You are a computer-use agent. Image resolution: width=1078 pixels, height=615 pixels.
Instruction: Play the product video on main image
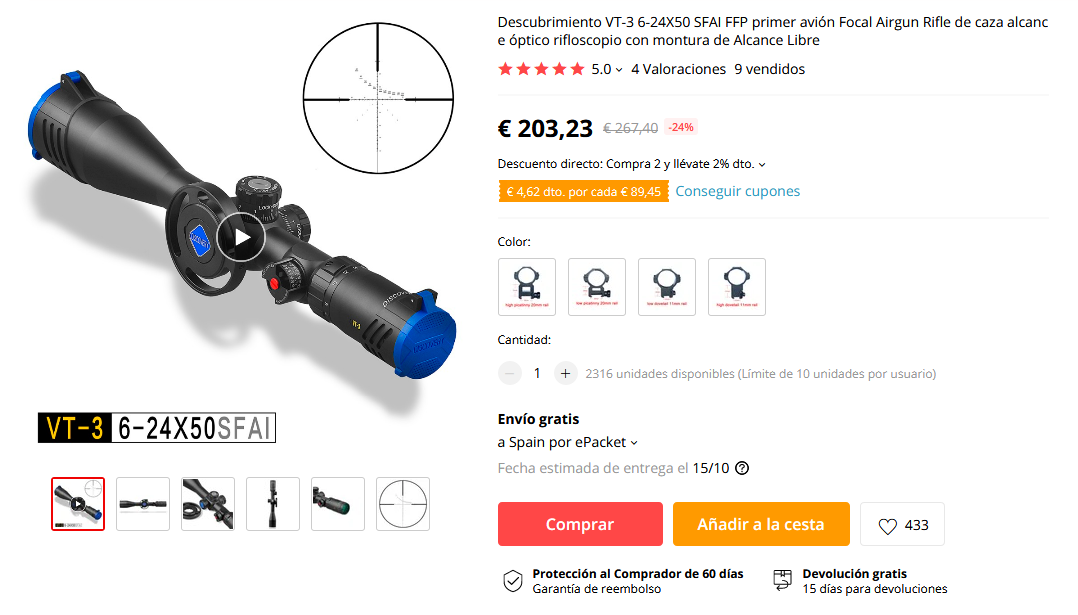(x=241, y=238)
